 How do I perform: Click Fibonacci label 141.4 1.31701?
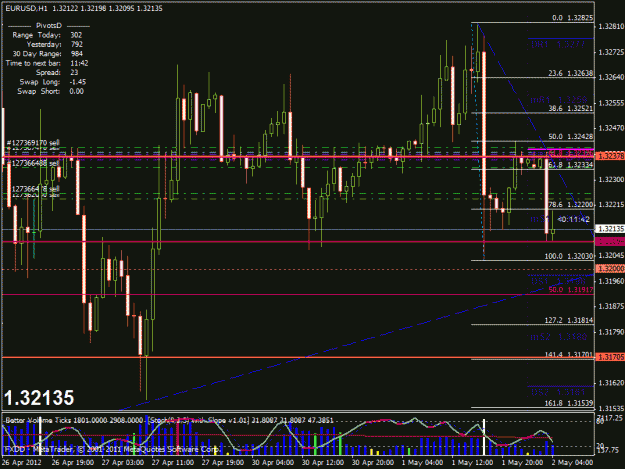(x=569, y=355)
